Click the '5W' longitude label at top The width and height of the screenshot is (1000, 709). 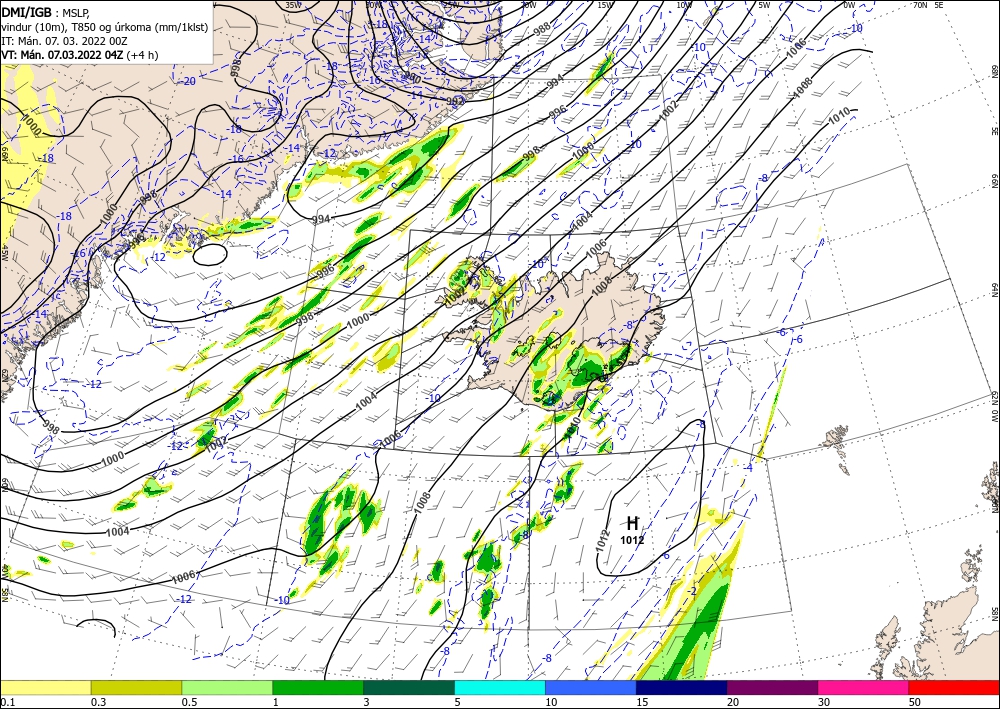764,5
